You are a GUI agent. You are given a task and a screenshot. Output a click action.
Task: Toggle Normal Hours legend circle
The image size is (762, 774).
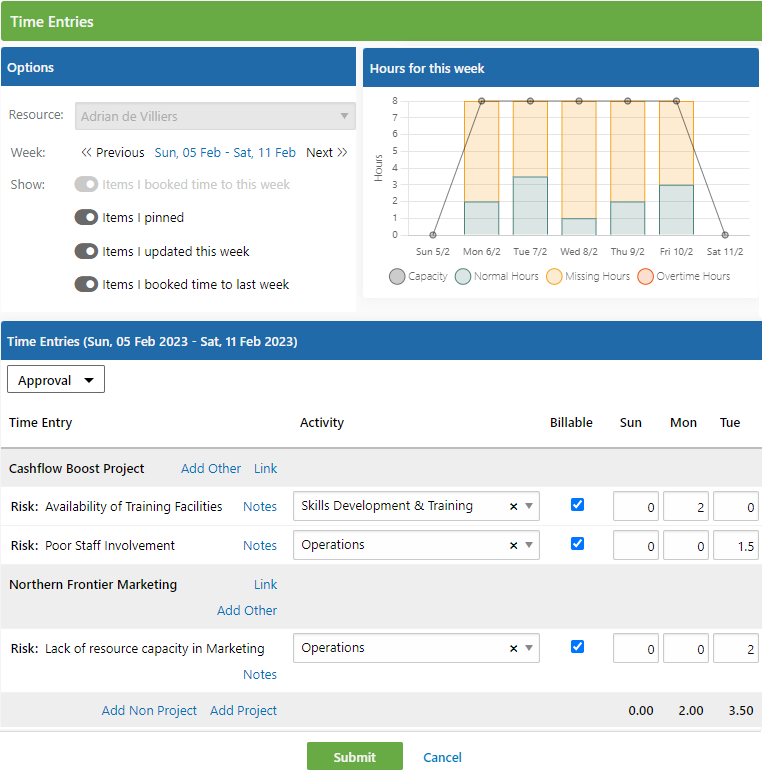462,276
